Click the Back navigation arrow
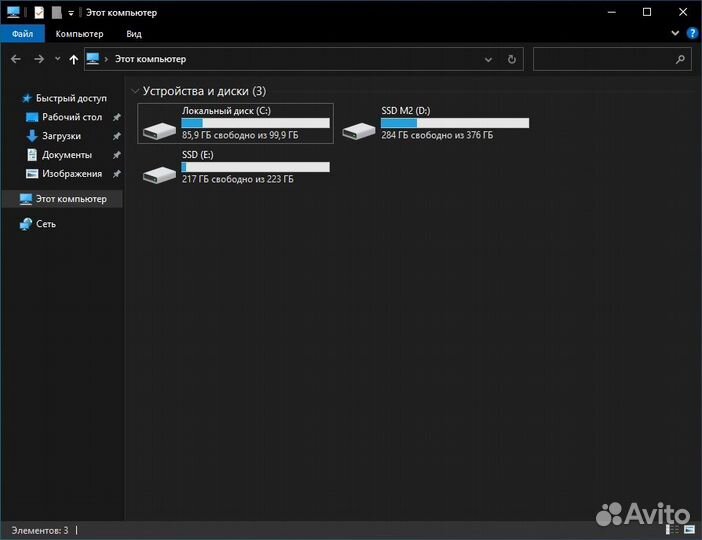Screen dimensions: 702x540 click(x=16, y=59)
